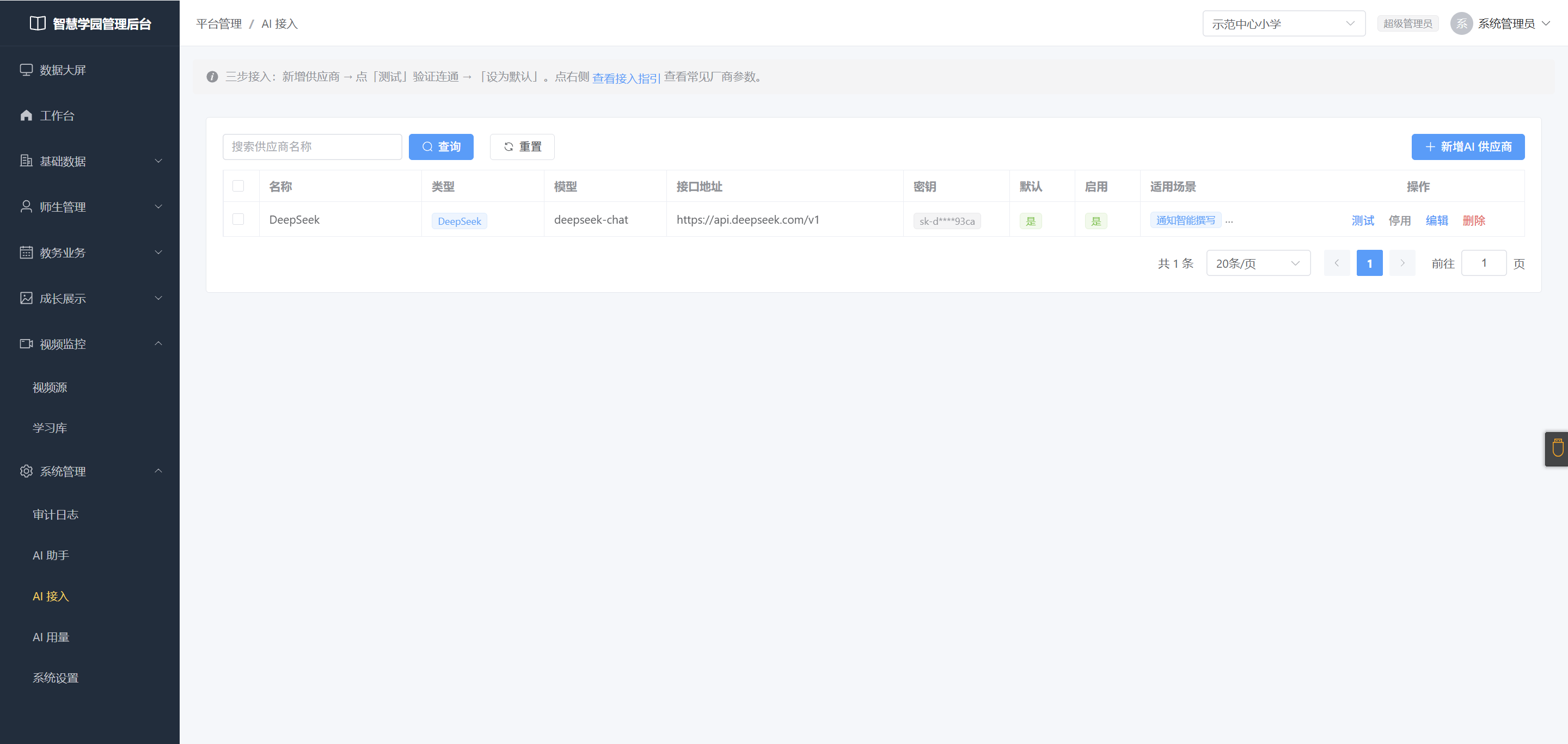
Task: Open the 20条/页 page size dropdown
Action: coord(1258,263)
